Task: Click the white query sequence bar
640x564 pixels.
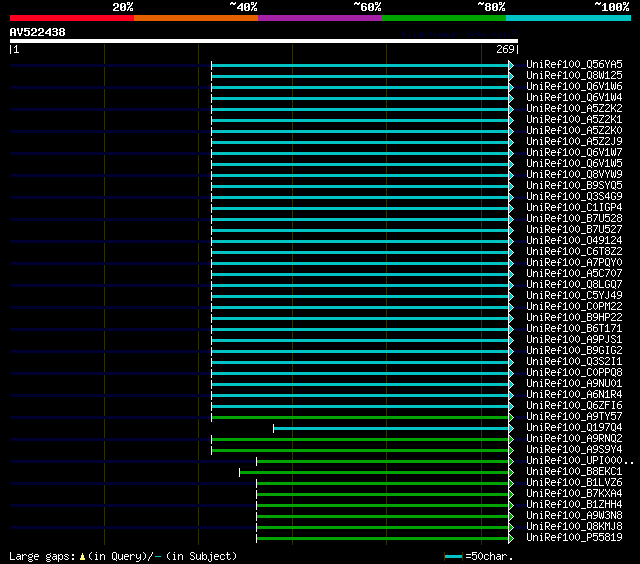Action: (264, 41)
